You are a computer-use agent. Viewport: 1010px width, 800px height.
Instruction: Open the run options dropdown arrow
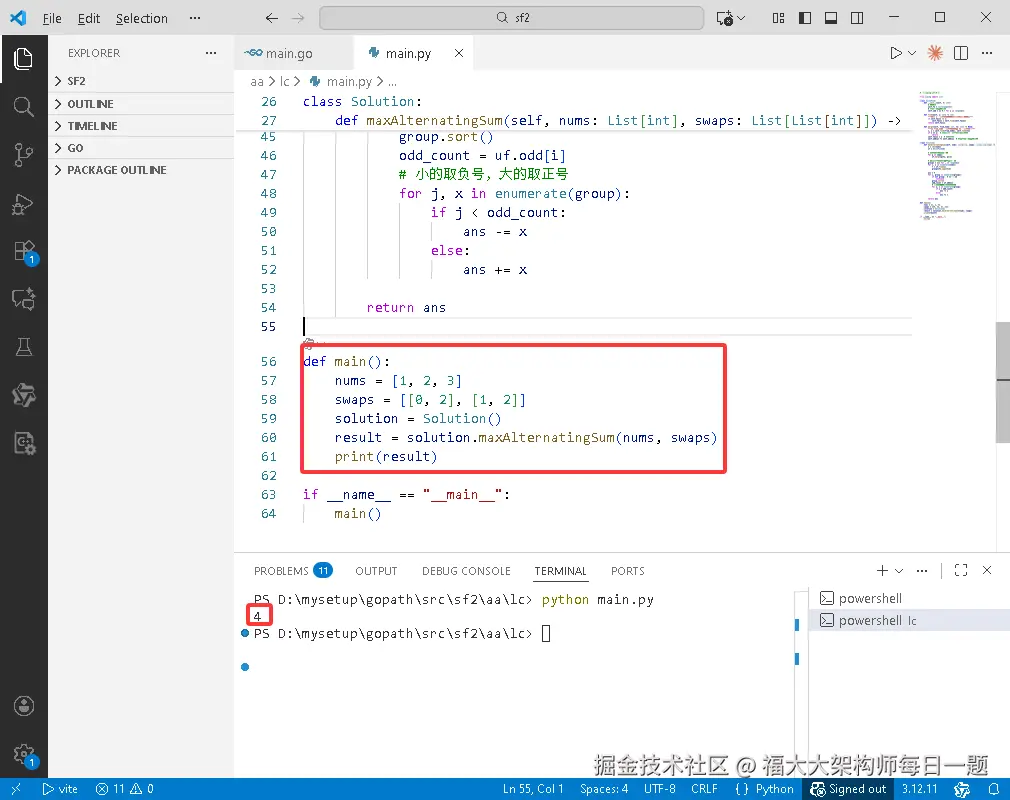(x=912, y=53)
